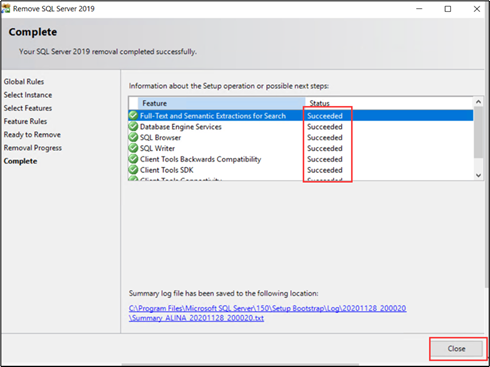
Task: Click Succeeded status for Client Tools Backwards Compatibility
Action: click(325, 159)
